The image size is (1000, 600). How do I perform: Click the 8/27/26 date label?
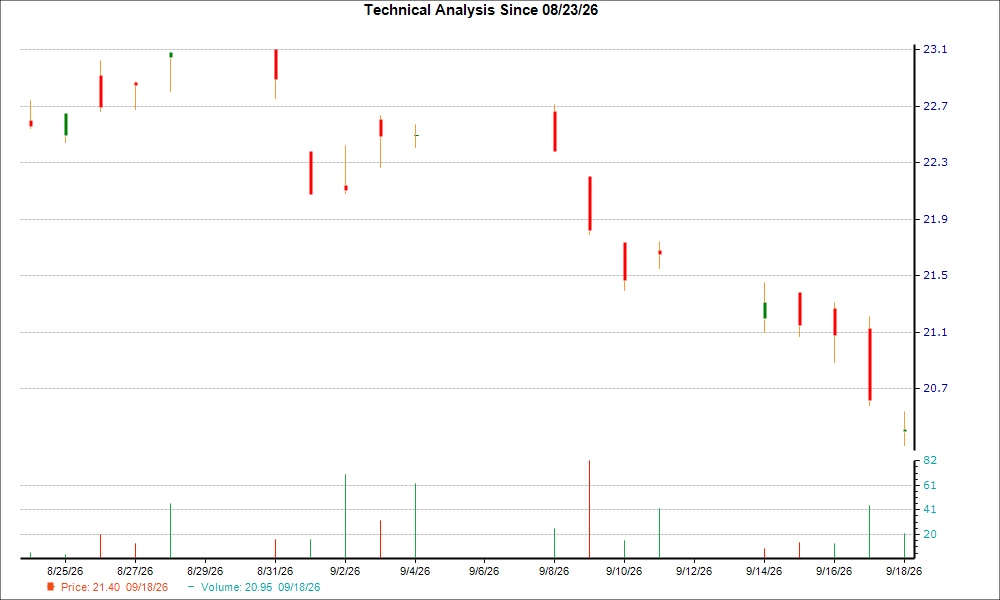[x=135, y=571]
